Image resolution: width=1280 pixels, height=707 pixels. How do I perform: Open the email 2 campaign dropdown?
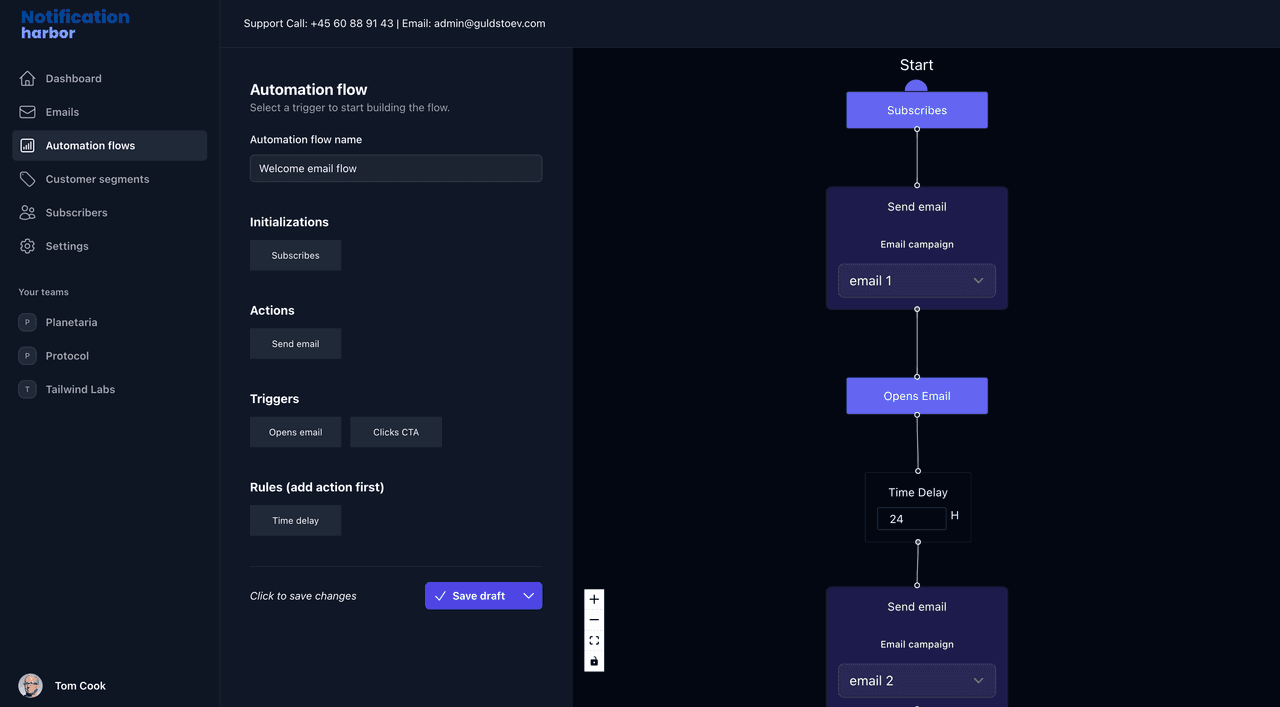click(x=917, y=681)
